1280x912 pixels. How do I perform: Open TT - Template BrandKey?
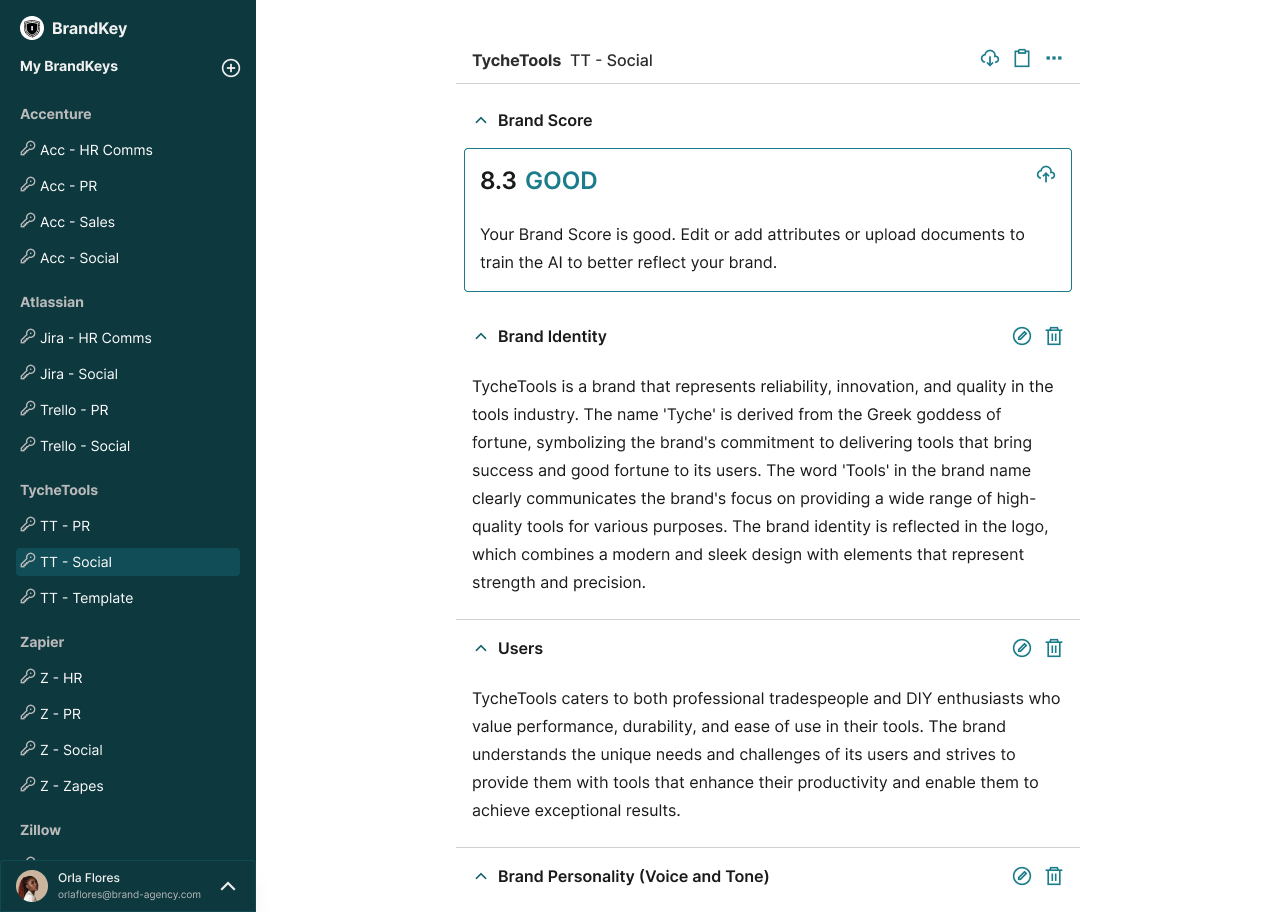click(x=128, y=598)
